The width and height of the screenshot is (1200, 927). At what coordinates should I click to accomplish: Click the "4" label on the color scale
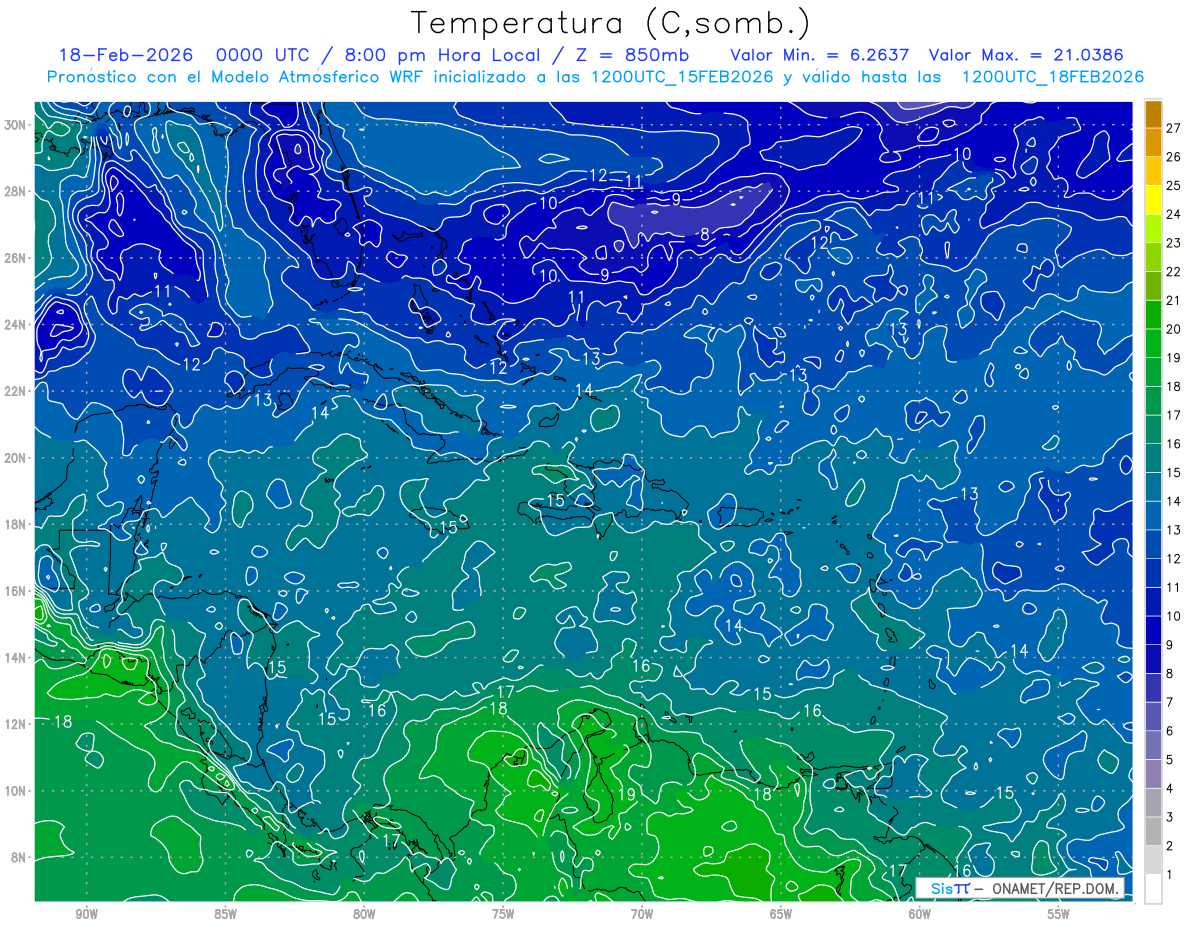(1170, 789)
